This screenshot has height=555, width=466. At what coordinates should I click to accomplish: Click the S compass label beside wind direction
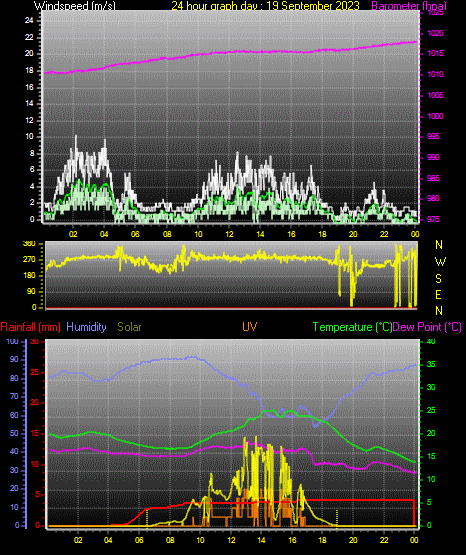[x=438, y=279]
